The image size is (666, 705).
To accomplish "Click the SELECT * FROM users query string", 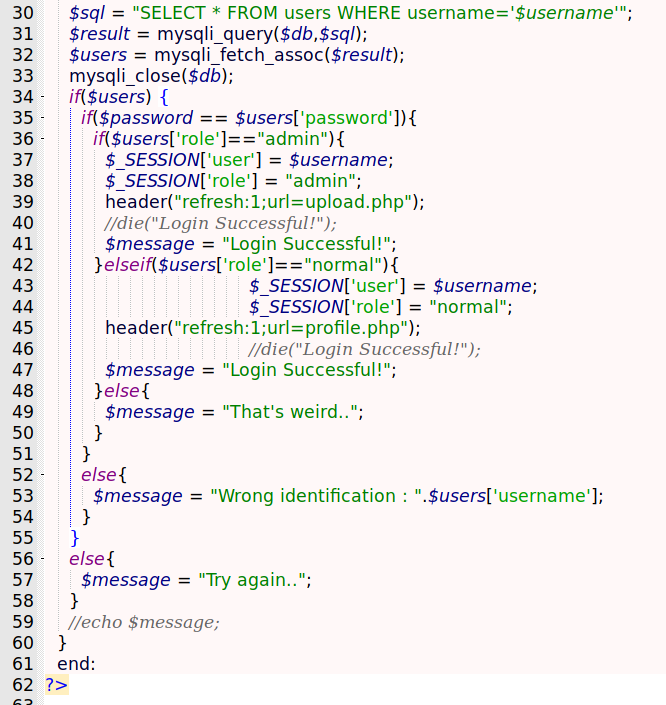I will (379, 13).
